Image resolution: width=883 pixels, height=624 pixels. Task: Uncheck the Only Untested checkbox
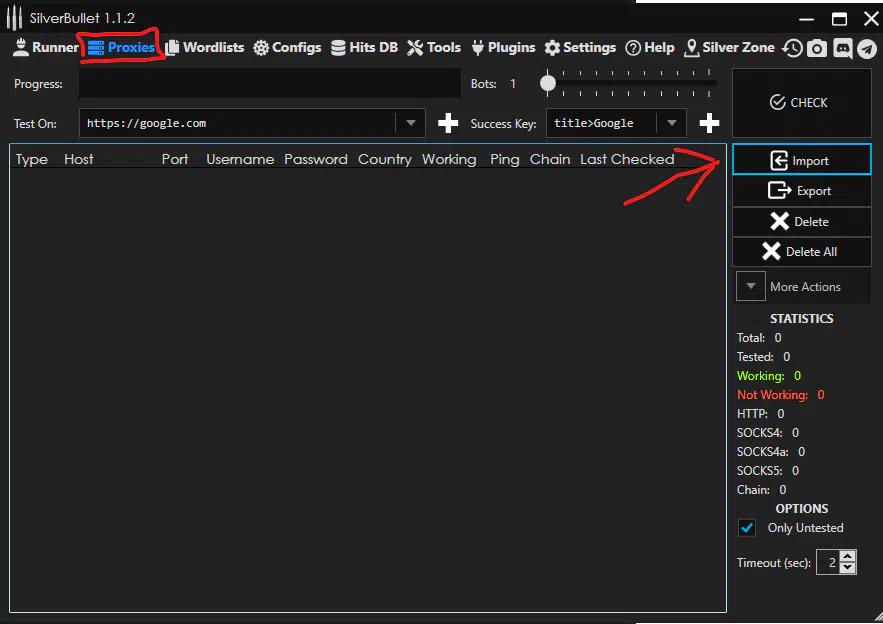pyautogui.click(x=747, y=528)
